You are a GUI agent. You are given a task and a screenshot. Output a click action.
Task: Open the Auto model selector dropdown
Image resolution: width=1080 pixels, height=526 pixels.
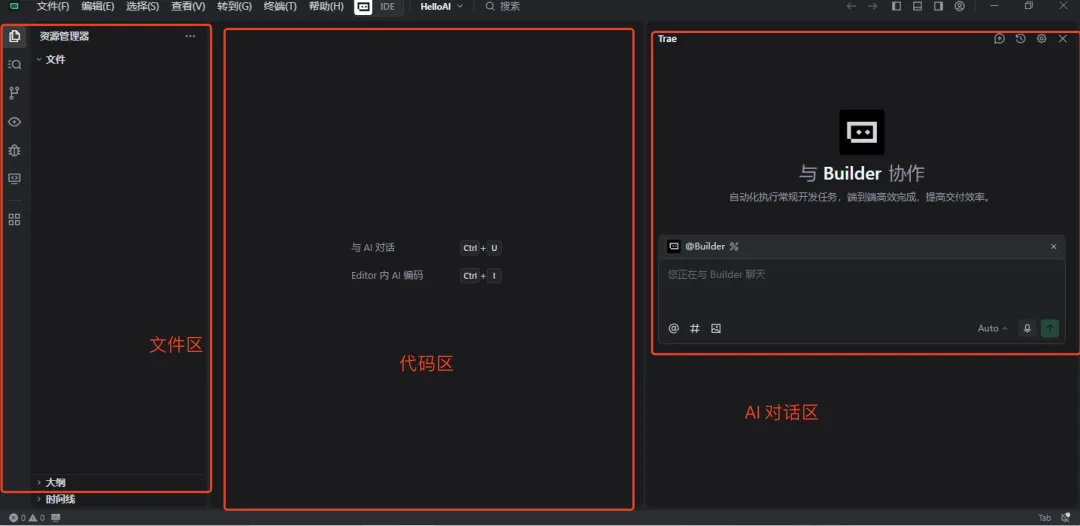point(993,328)
